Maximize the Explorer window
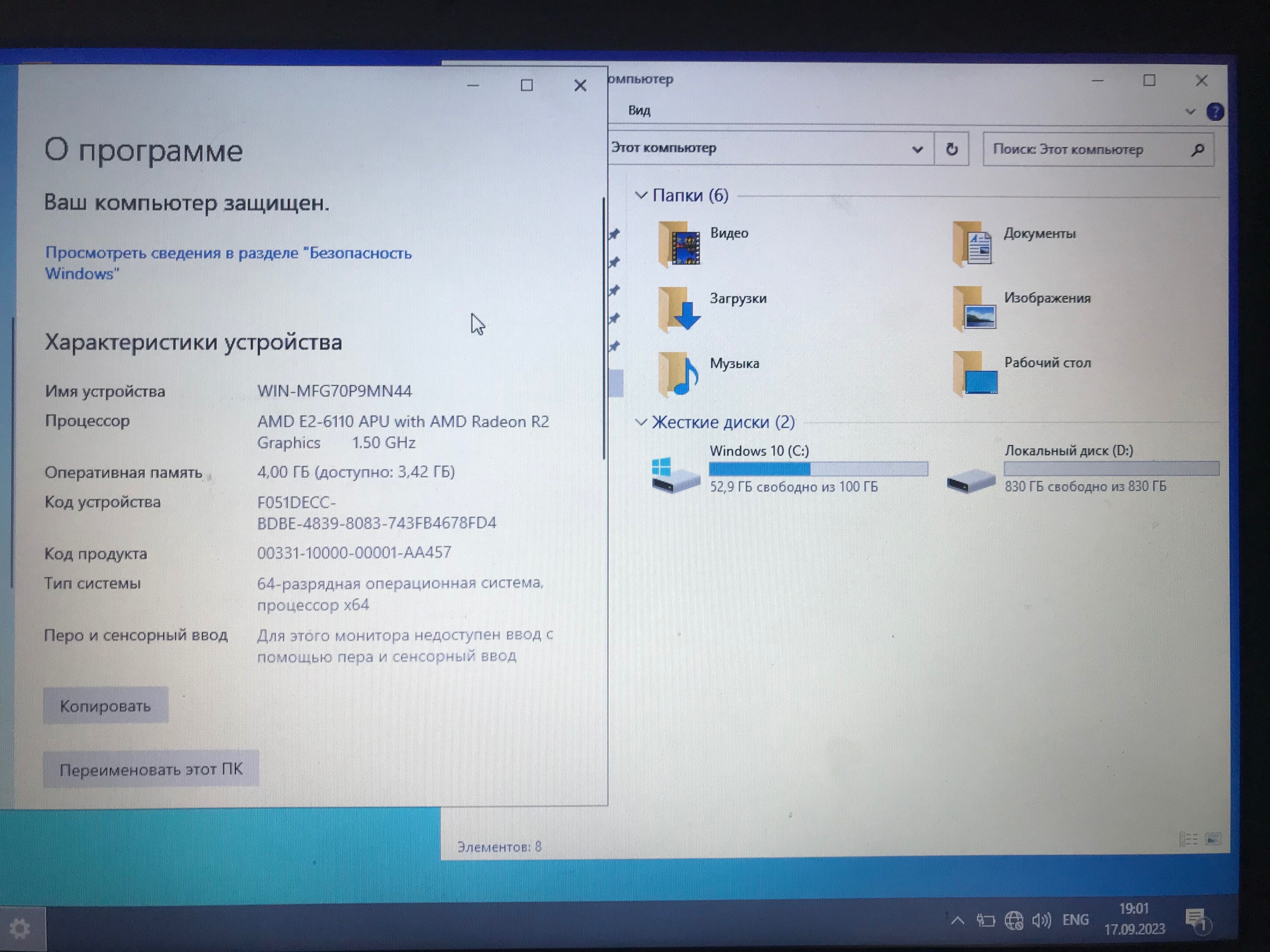Screen dimensions: 1270x952 point(1149,81)
